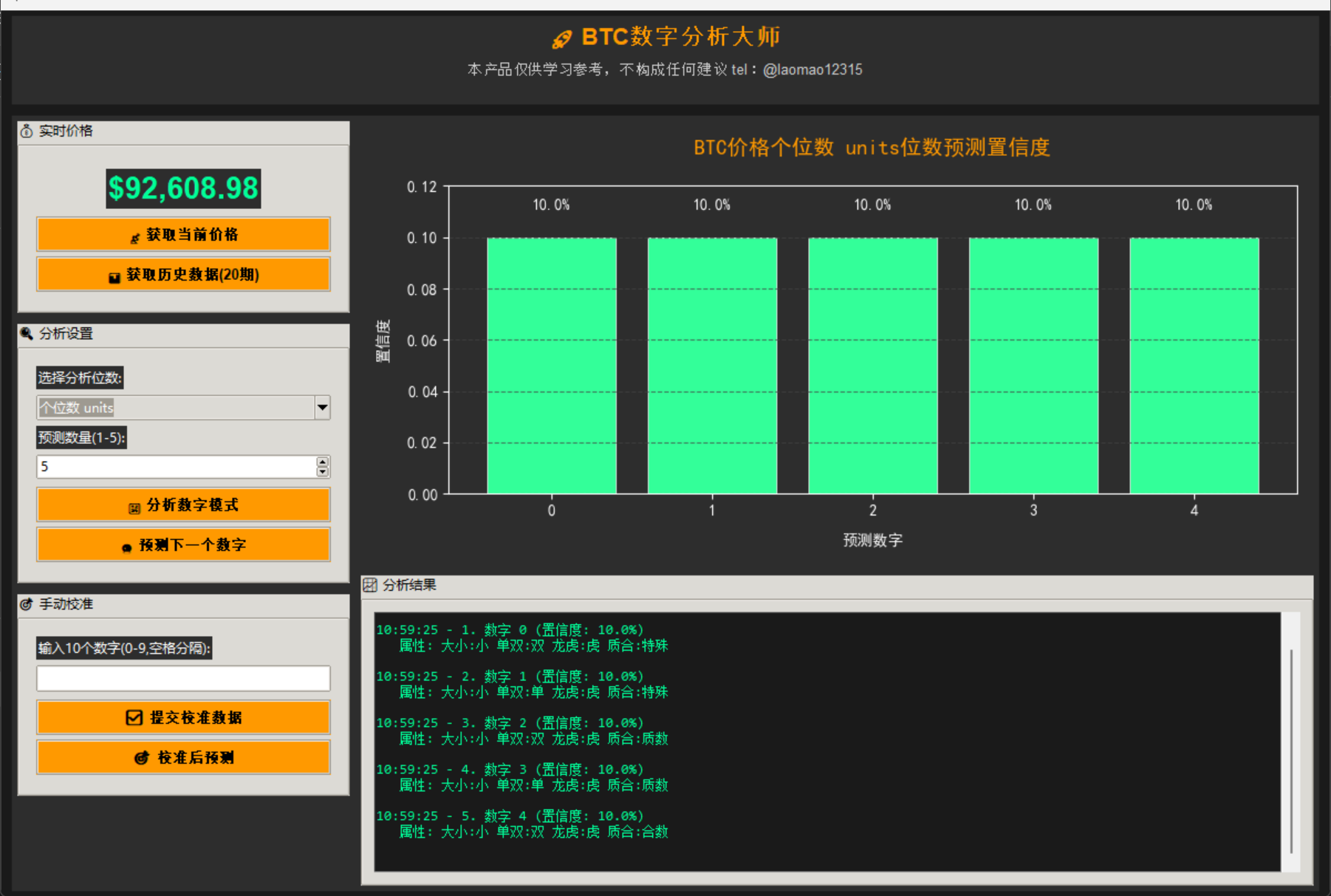Click the rocket icon inside 获取当前价格 button

click(134, 235)
